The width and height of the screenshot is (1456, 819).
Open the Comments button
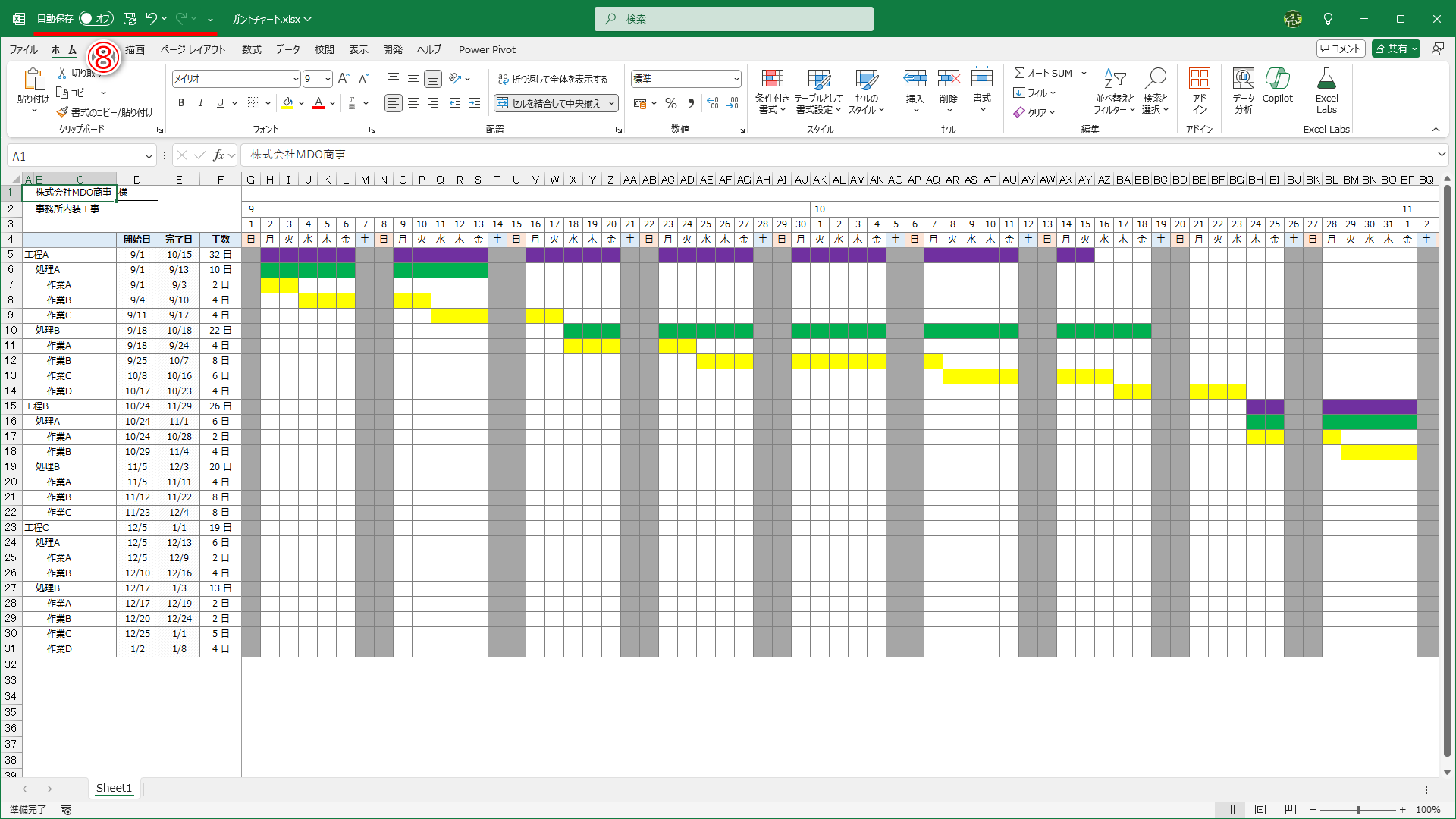(1341, 49)
